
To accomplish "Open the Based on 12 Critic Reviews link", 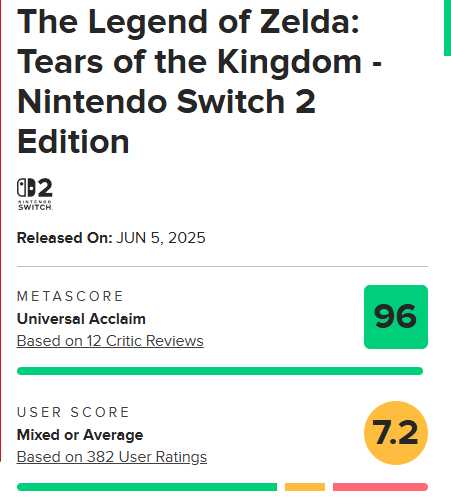I will pyautogui.click(x=110, y=341).
